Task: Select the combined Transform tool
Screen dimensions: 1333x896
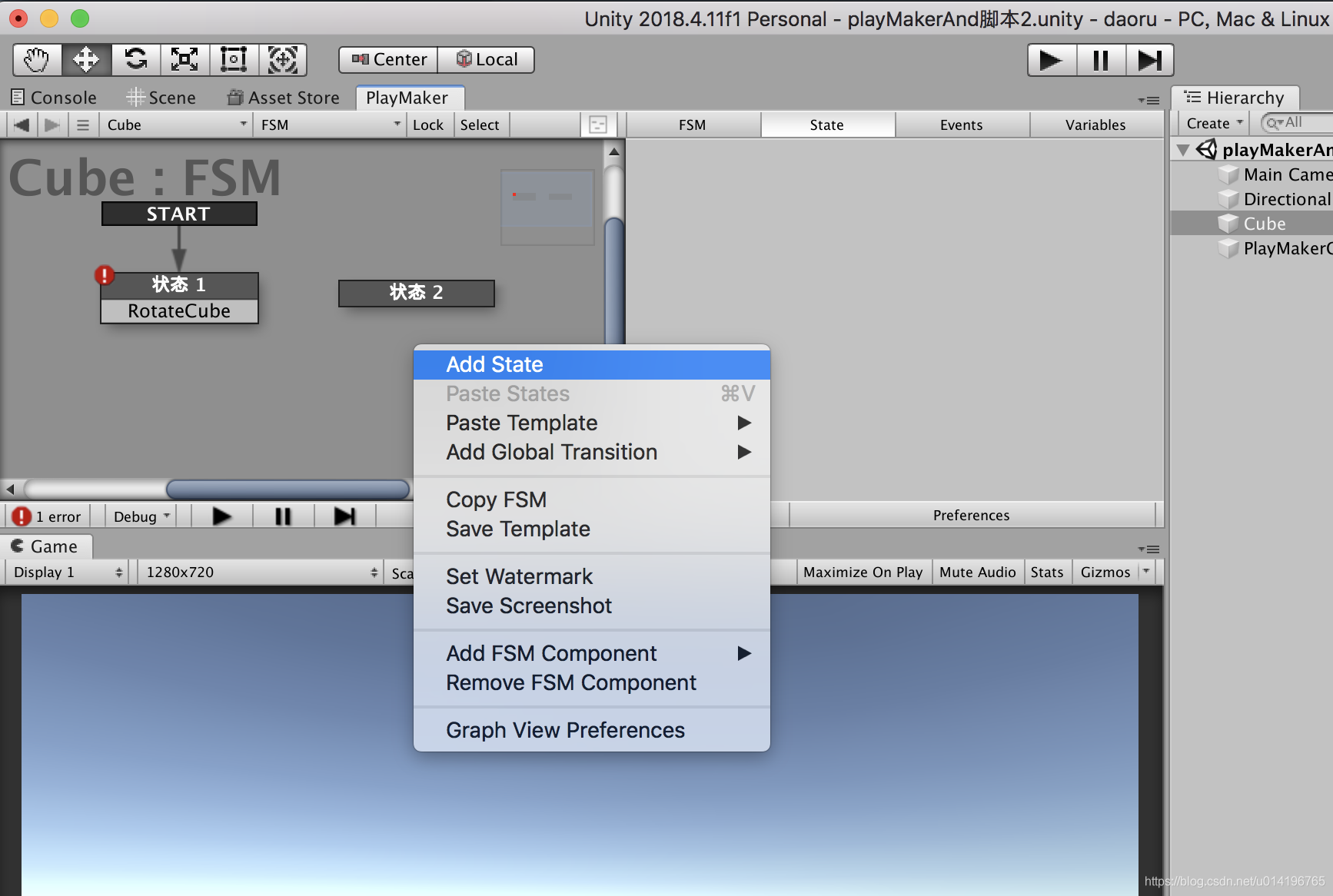Action: pyautogui.click(x=283, y=60)
